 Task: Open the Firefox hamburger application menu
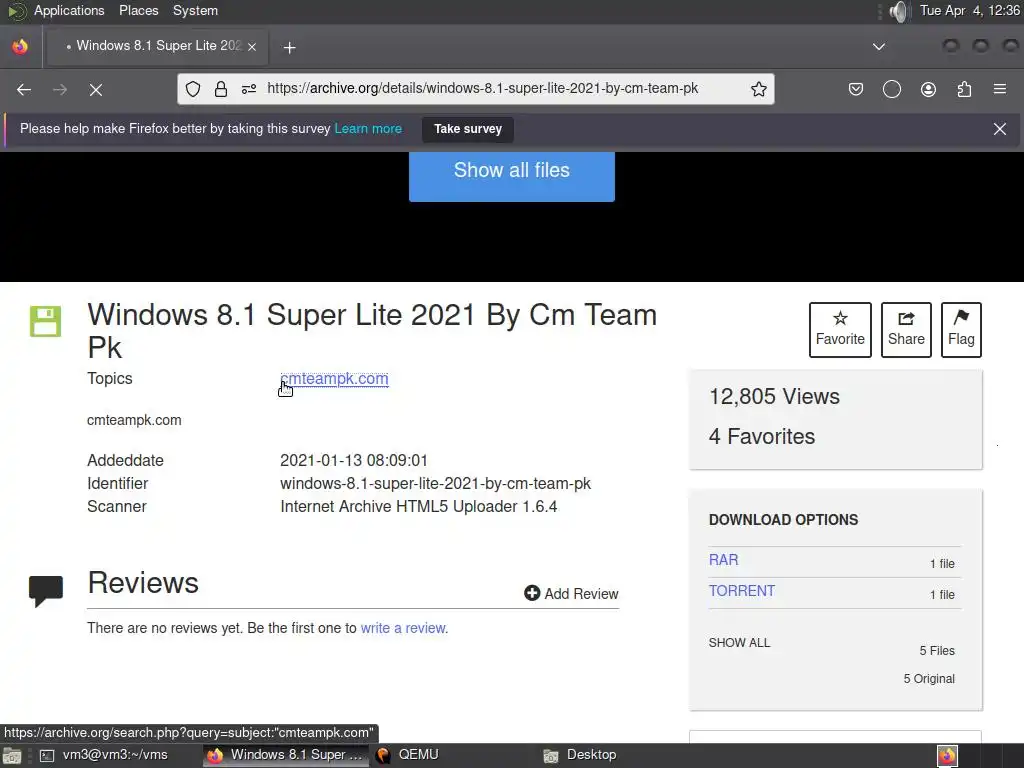point(999,89)
